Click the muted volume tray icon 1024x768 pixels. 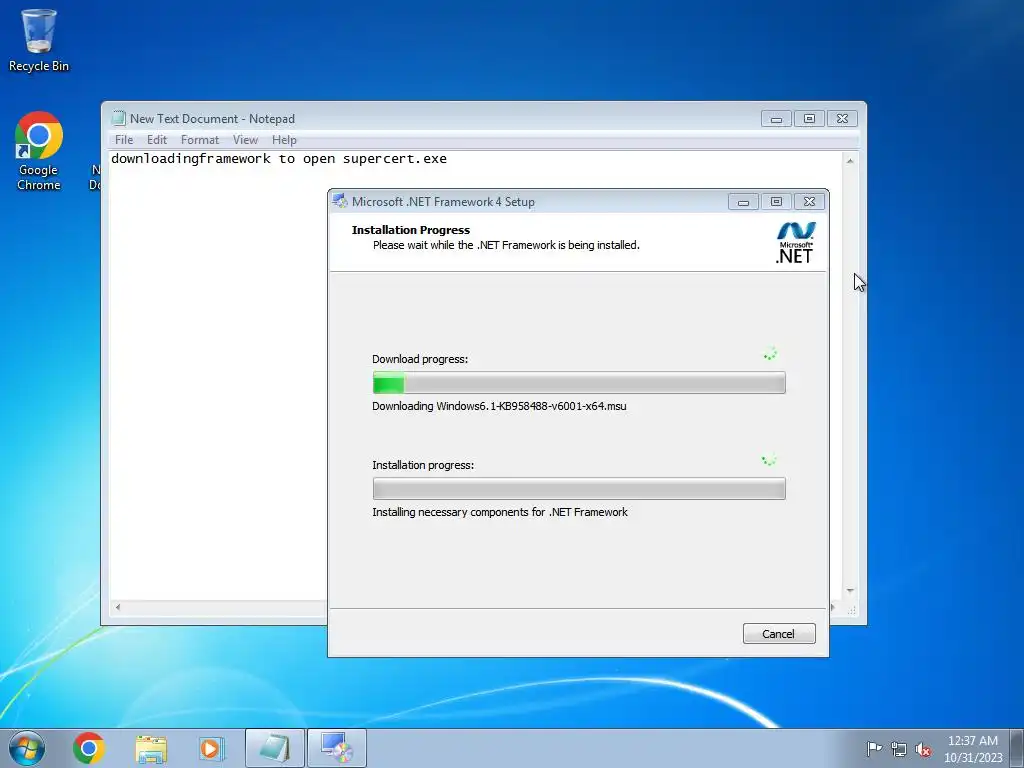tap(923, 749)
